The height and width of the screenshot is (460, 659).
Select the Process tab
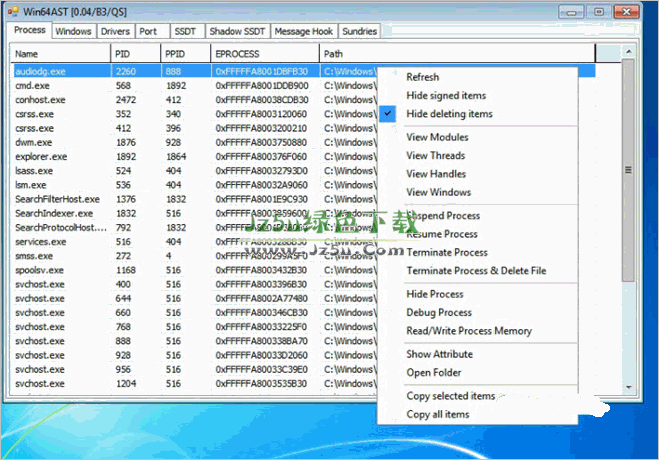pyautogui.click(x=29, y=30)
